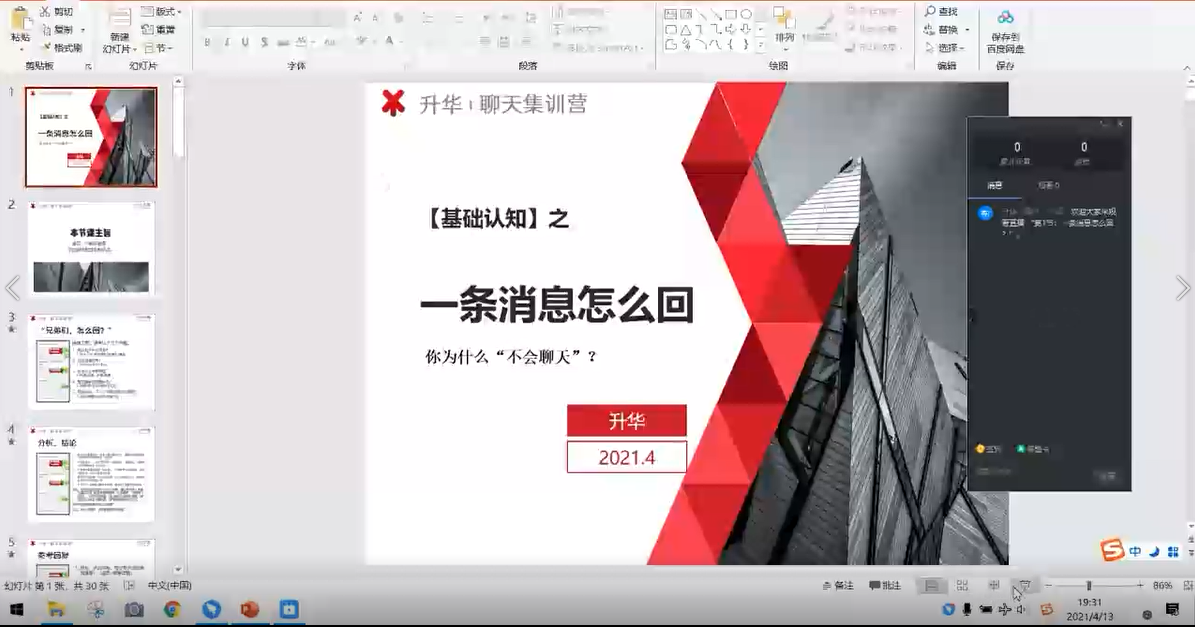
Task: Switch to Slide Sorter view icon
Action: click(962, 586)
